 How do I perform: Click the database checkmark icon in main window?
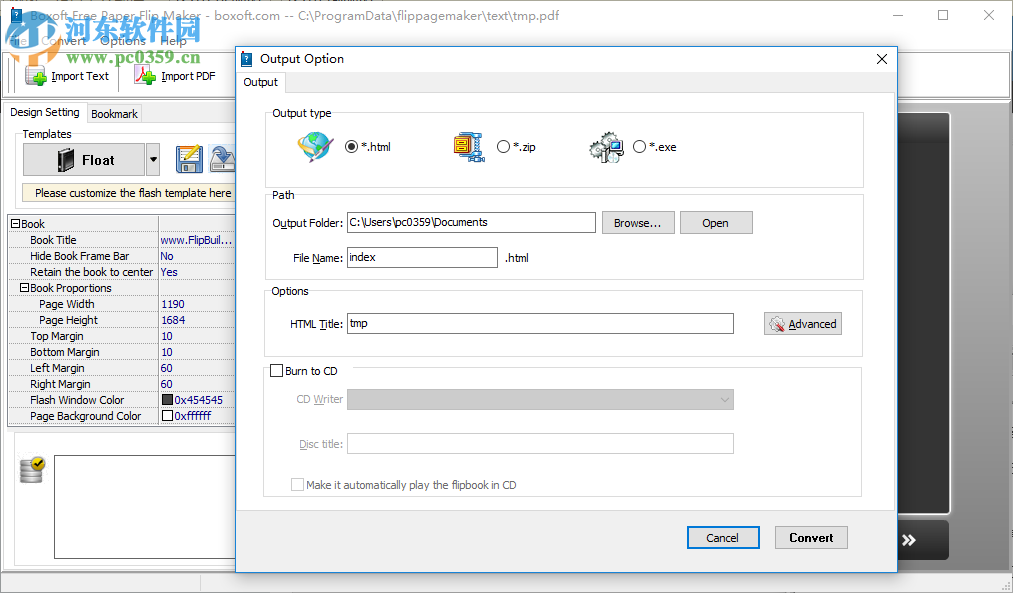pos(32,470)
